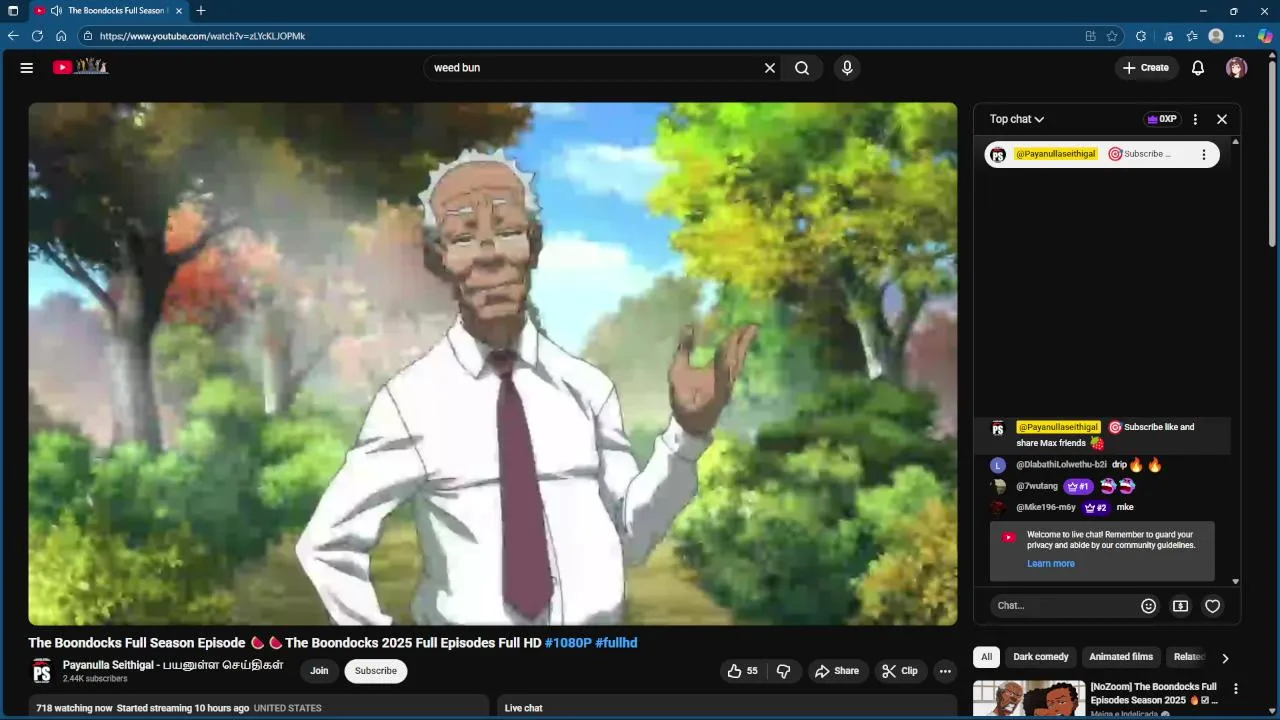Open more actions ellipsis under video

945,671
